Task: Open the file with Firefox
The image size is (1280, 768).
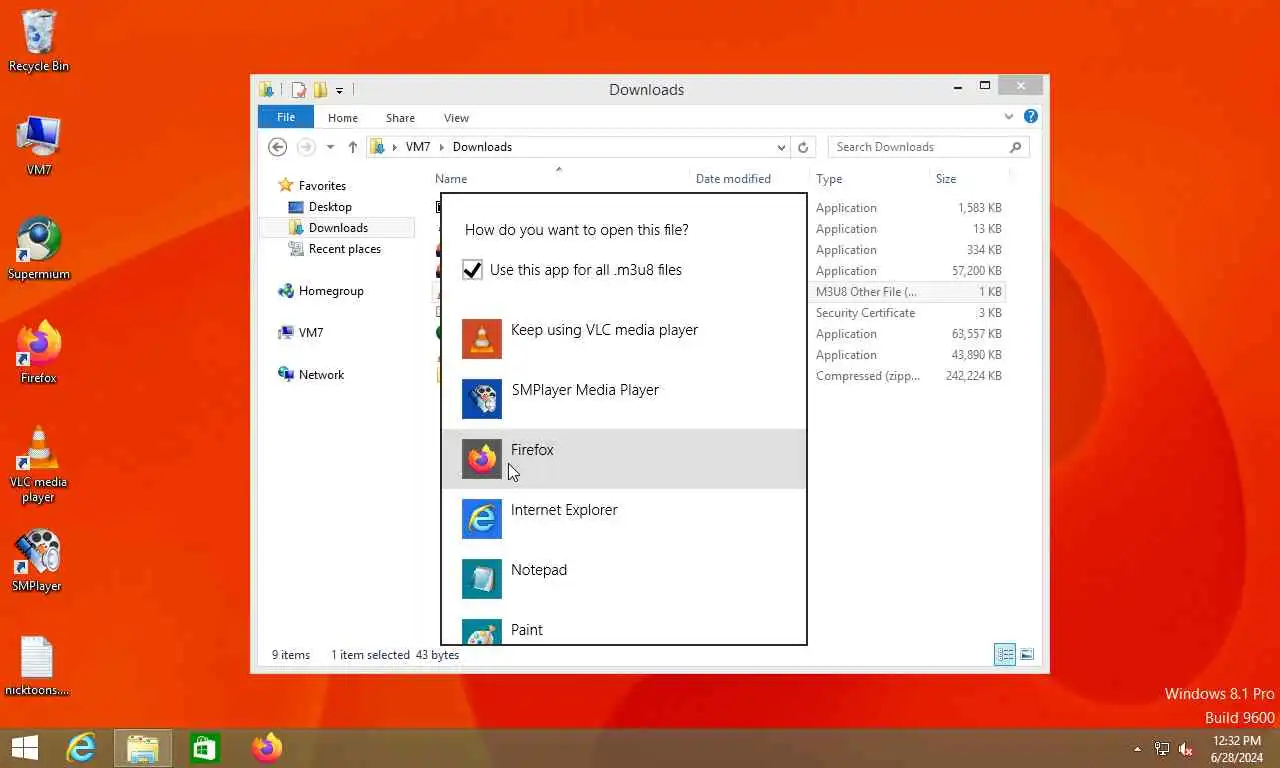Action: pyautogui.click(x=623, y=459)
